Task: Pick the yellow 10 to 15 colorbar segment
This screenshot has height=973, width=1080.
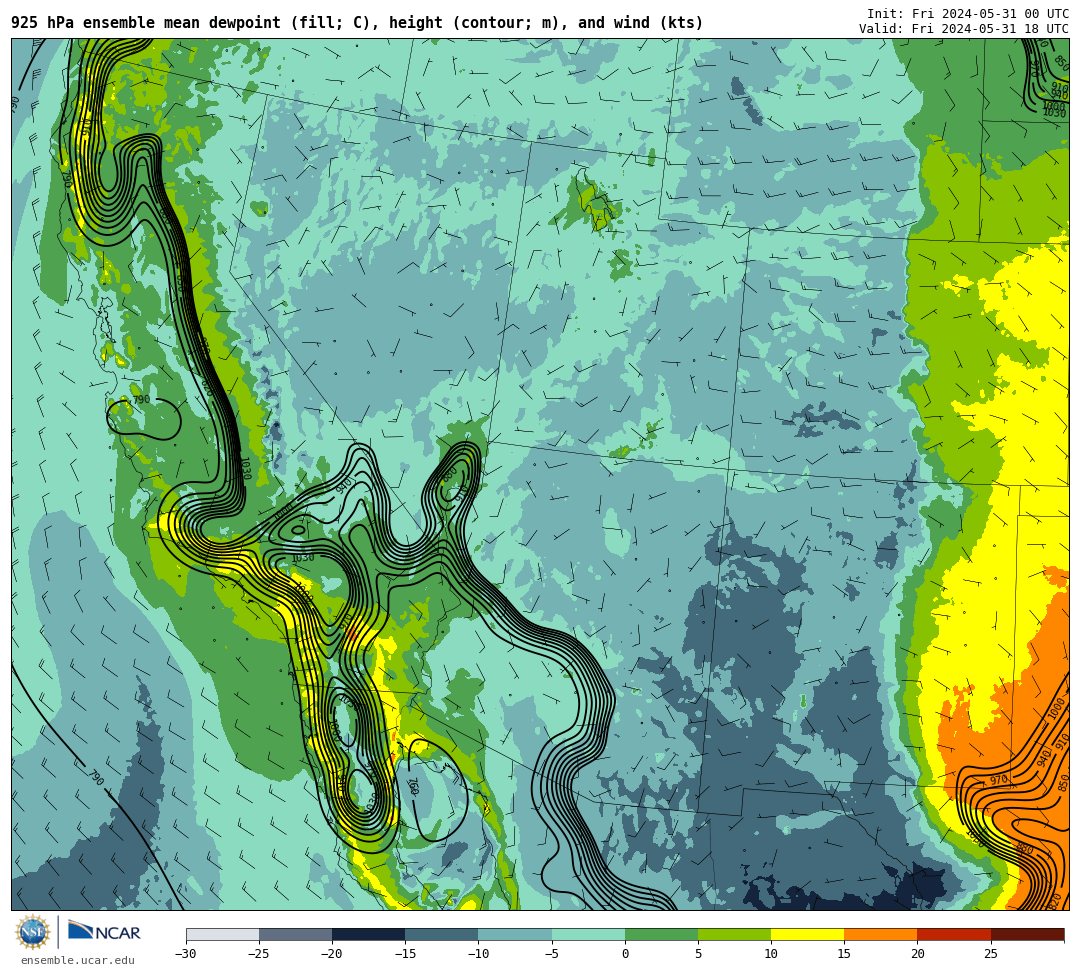Action: click(x=807, y=934)
